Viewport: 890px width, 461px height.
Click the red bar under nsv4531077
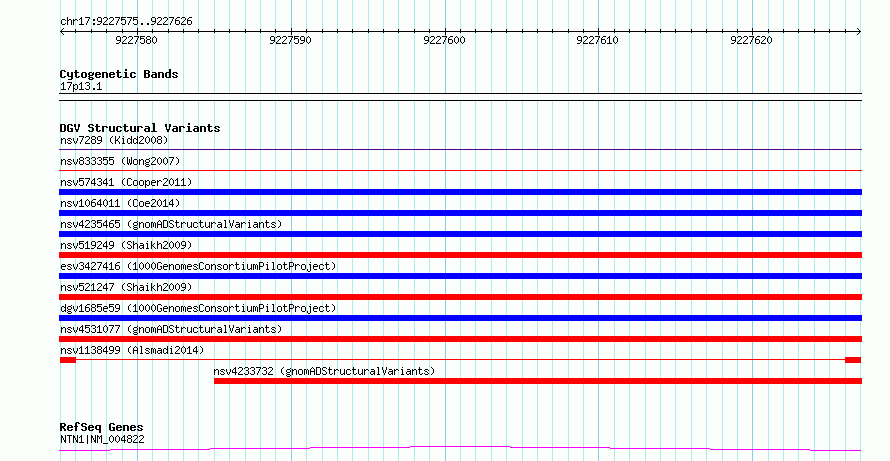(460, 339)
